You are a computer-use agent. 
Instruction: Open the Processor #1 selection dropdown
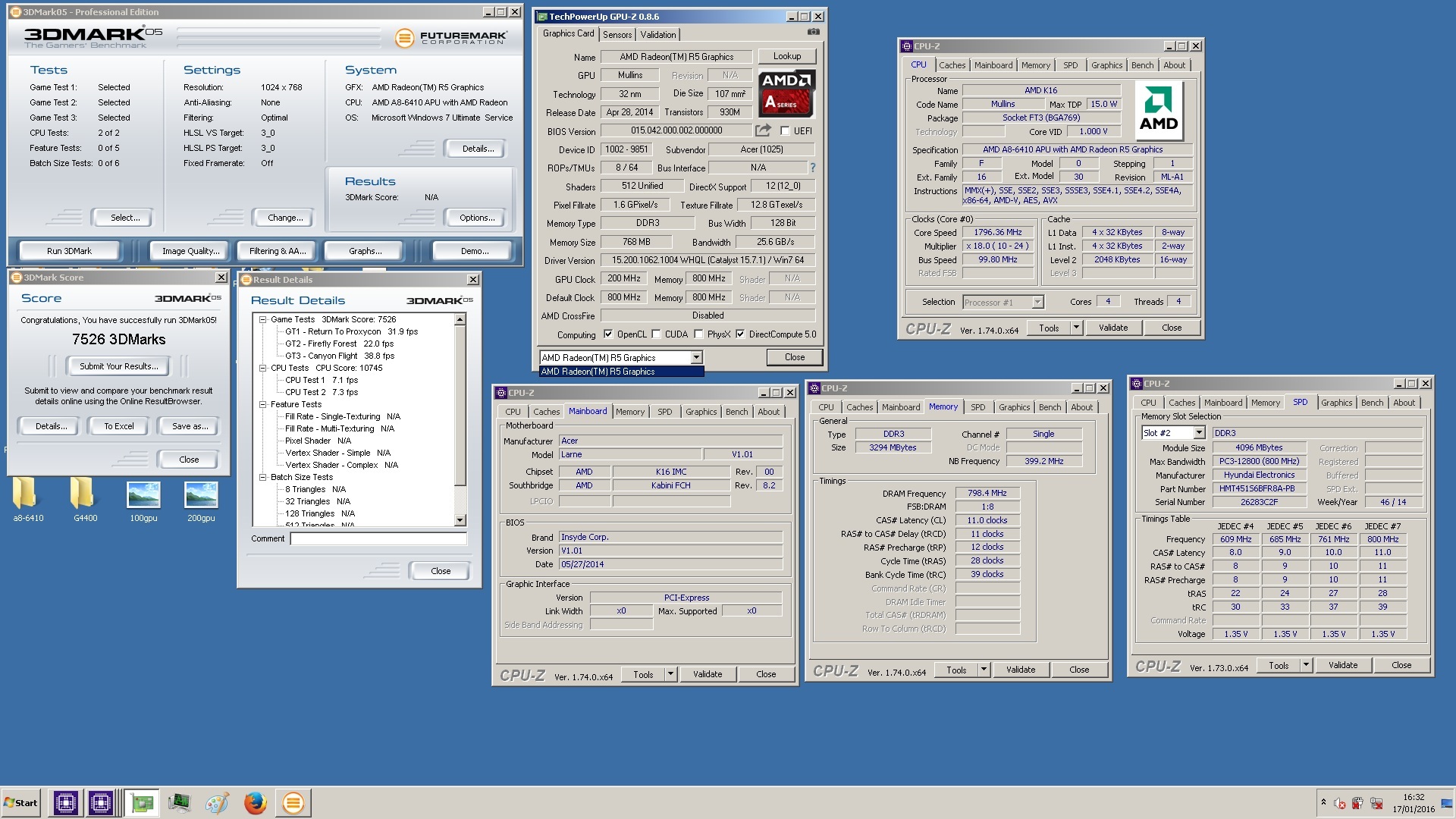(1037, 302)
